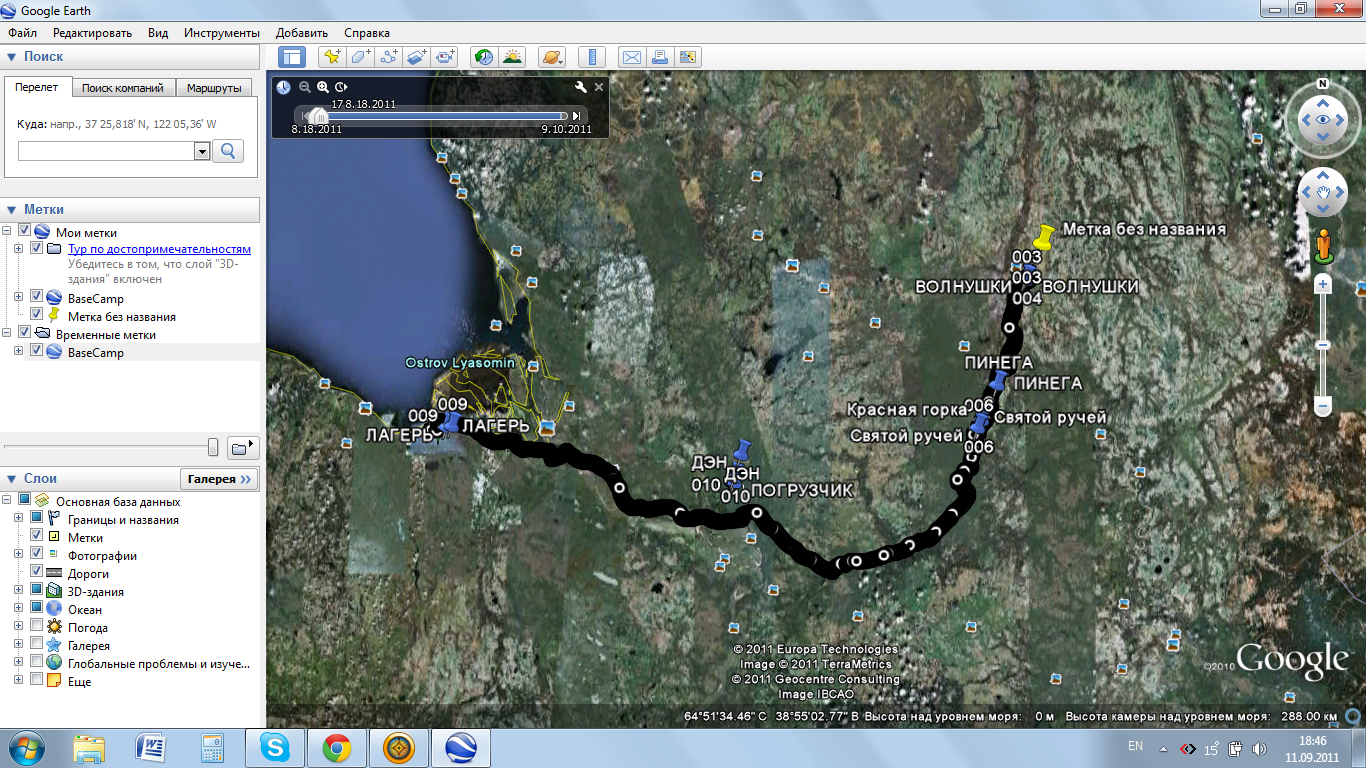The width and height of the screenshot is (1366, 768).
Task: Open the Тур по достопримечательностям link
Action: [159, 249]
